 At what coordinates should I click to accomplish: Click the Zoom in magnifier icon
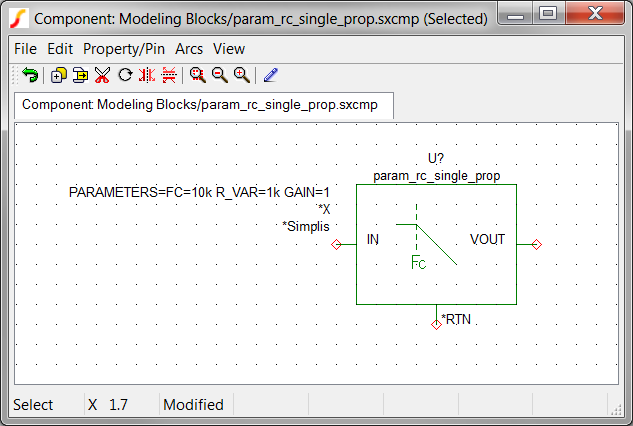point(241,75)
